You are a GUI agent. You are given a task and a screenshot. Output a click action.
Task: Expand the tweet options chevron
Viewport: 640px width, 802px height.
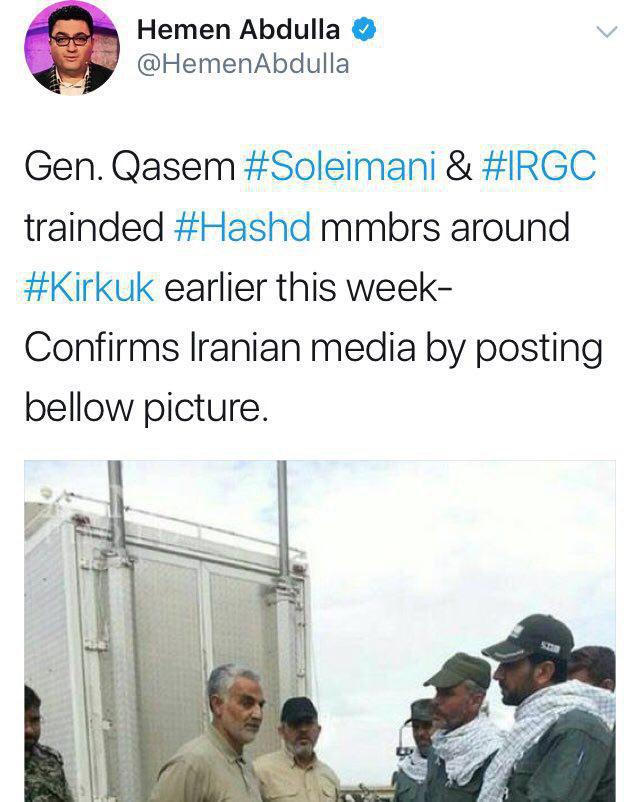click(x=607, y=32)
